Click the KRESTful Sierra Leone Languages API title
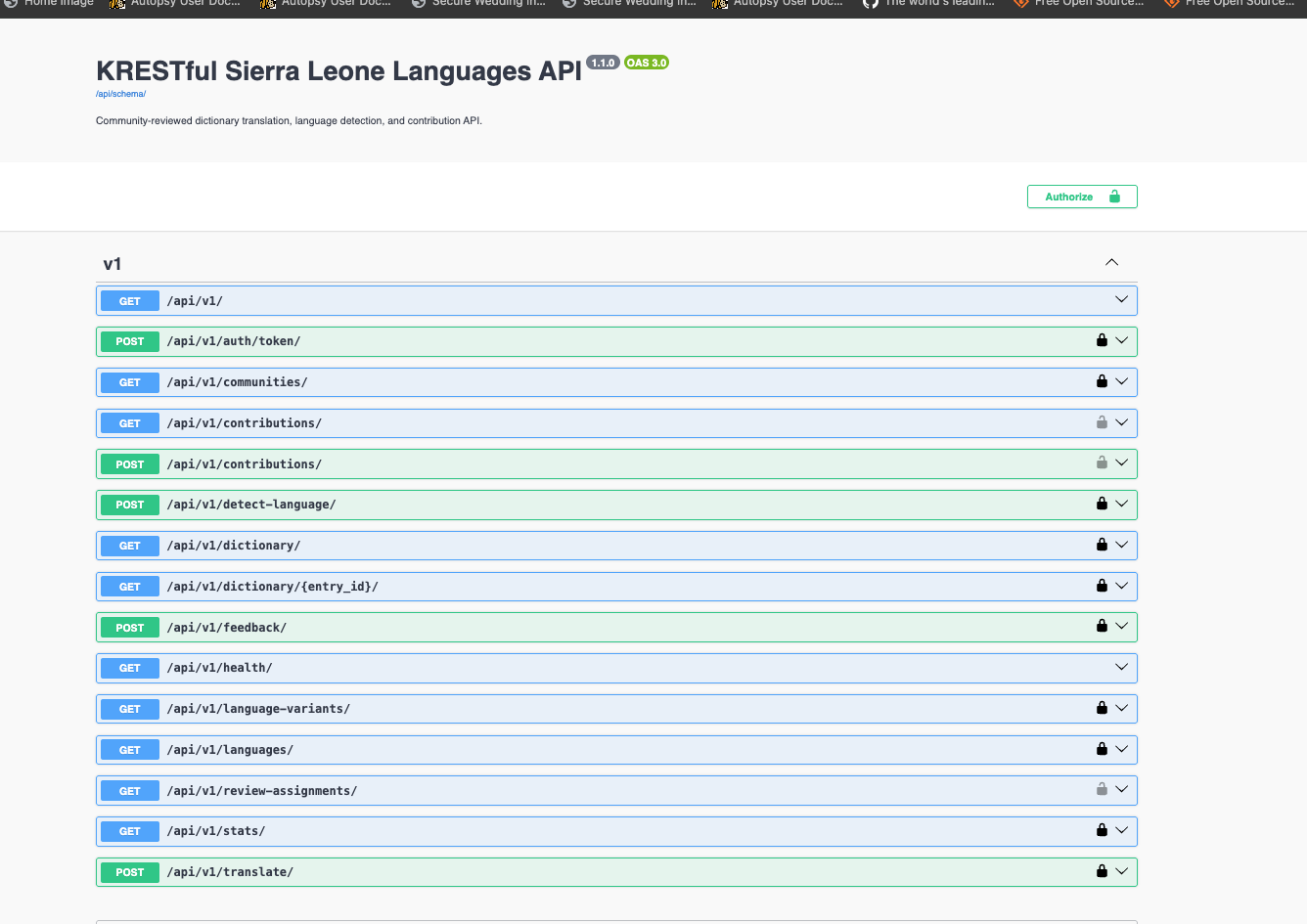The height and width of the screenshot is (924, 1307). [338, 71]
